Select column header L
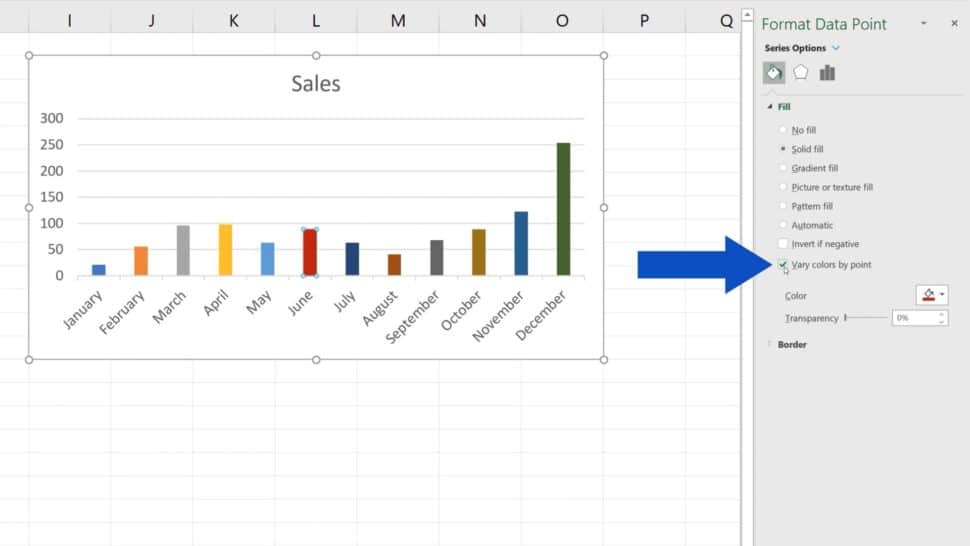The width and height of the screenshot is (970, 546). point(316,20)
